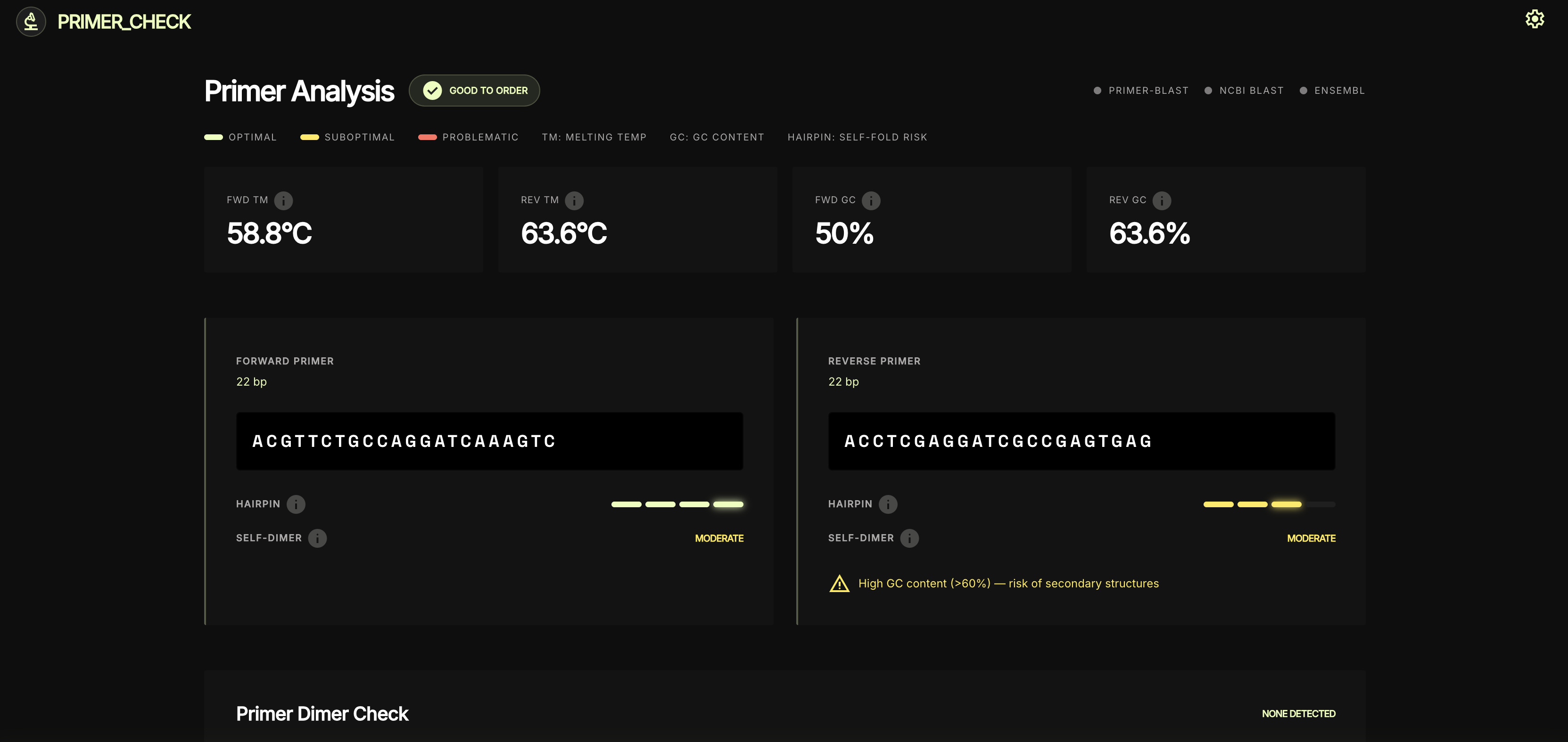
Task: Click the high GC warning triangle icon
Action: (839, 584)
